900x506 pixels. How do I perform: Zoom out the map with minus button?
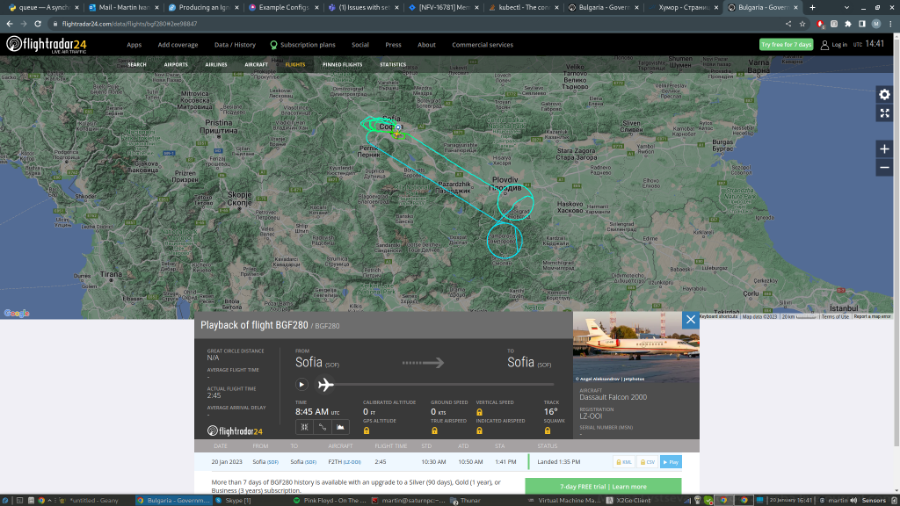[x=885, y=168]
